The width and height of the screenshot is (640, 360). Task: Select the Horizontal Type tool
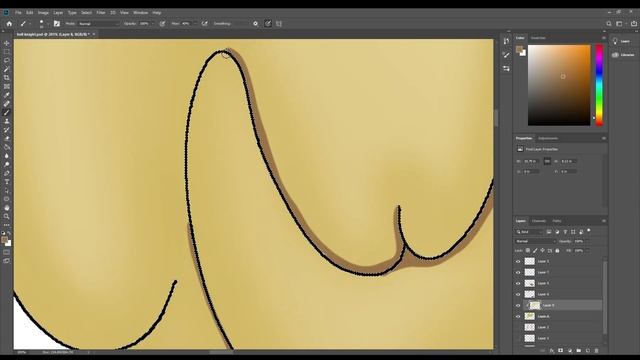[7, 182]
